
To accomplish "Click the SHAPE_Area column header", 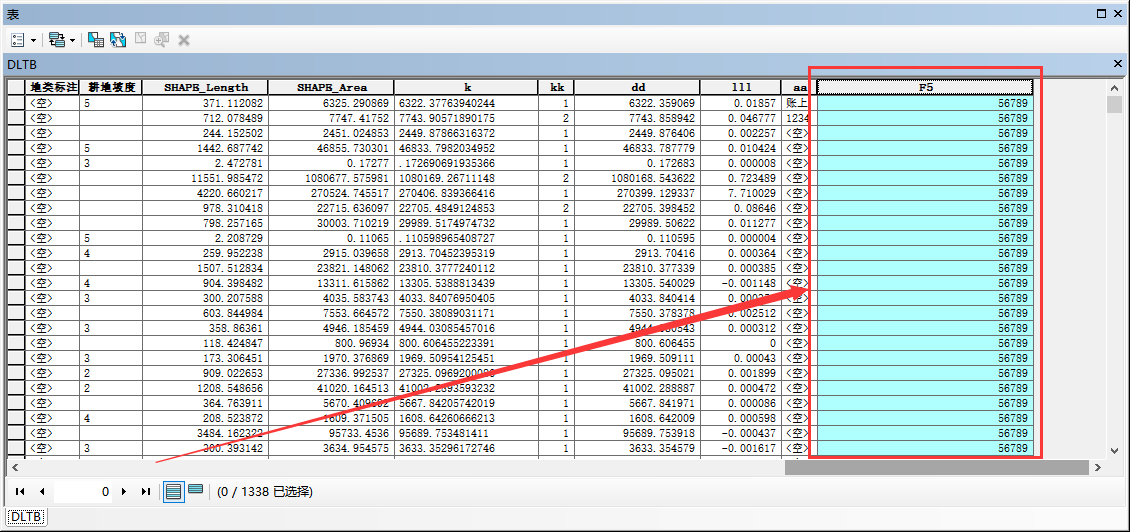I will pyautogui.click(x=332, y=87).
